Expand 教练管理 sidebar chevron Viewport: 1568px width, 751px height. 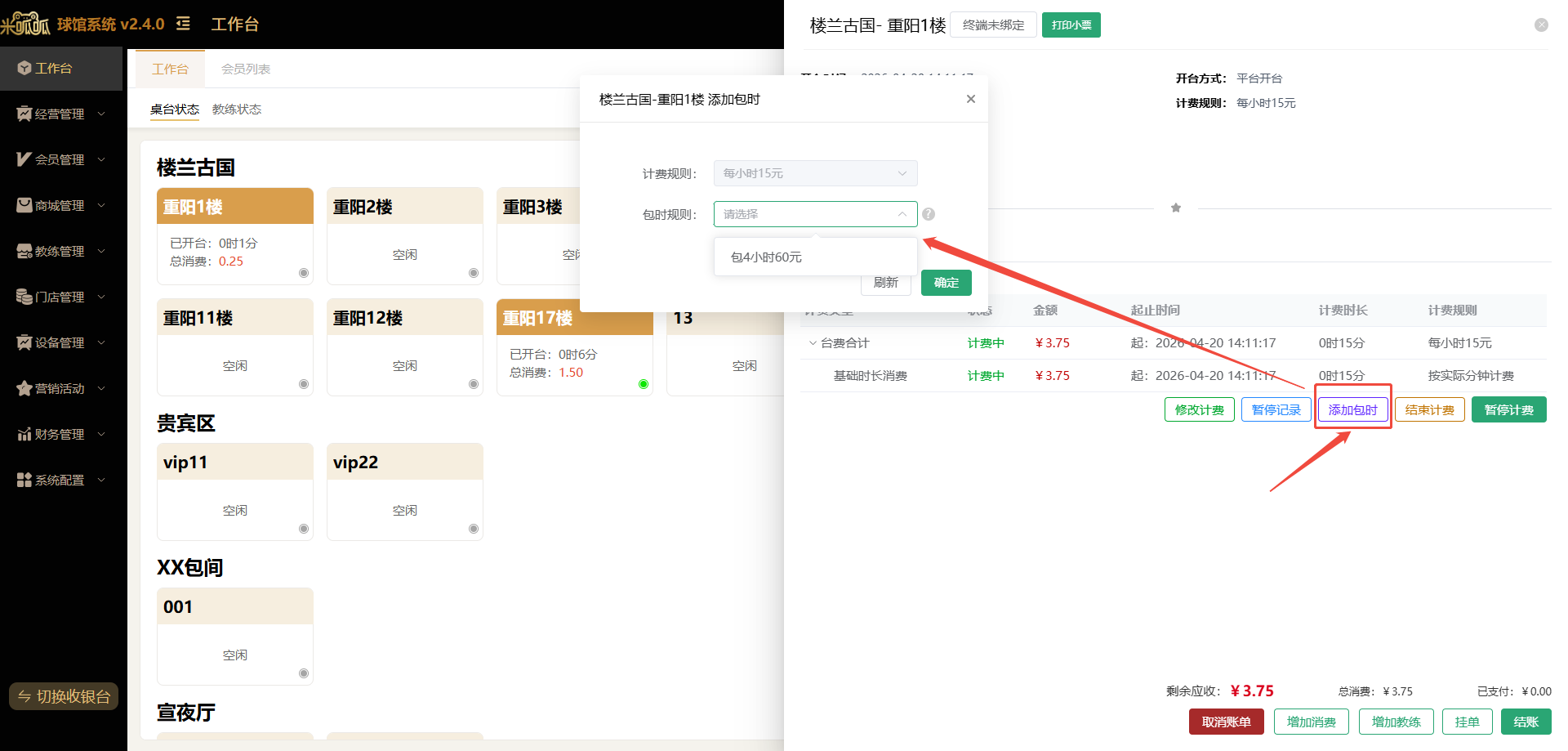point(101,251)
